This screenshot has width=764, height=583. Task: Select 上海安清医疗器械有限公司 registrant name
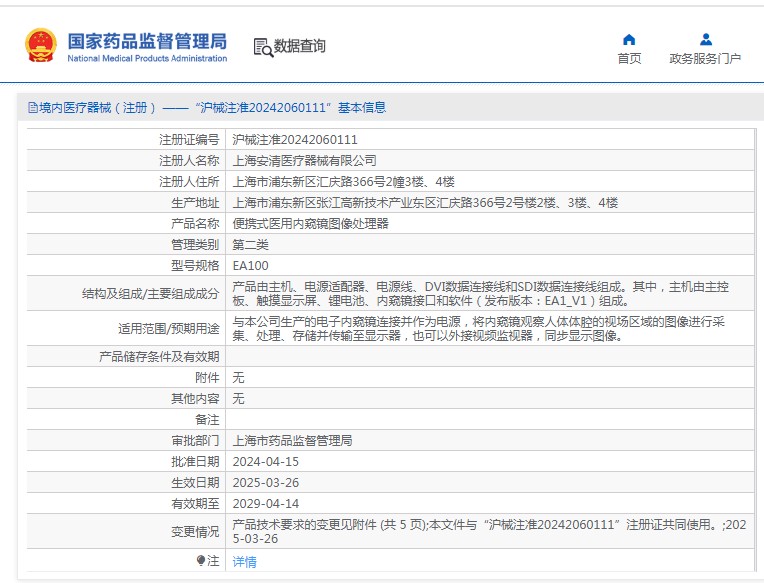pos(305,161)
